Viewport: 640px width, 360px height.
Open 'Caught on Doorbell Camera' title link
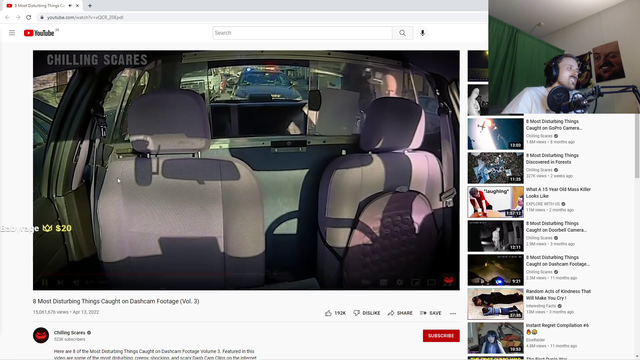pyautogui.click(x=556, y=227)
